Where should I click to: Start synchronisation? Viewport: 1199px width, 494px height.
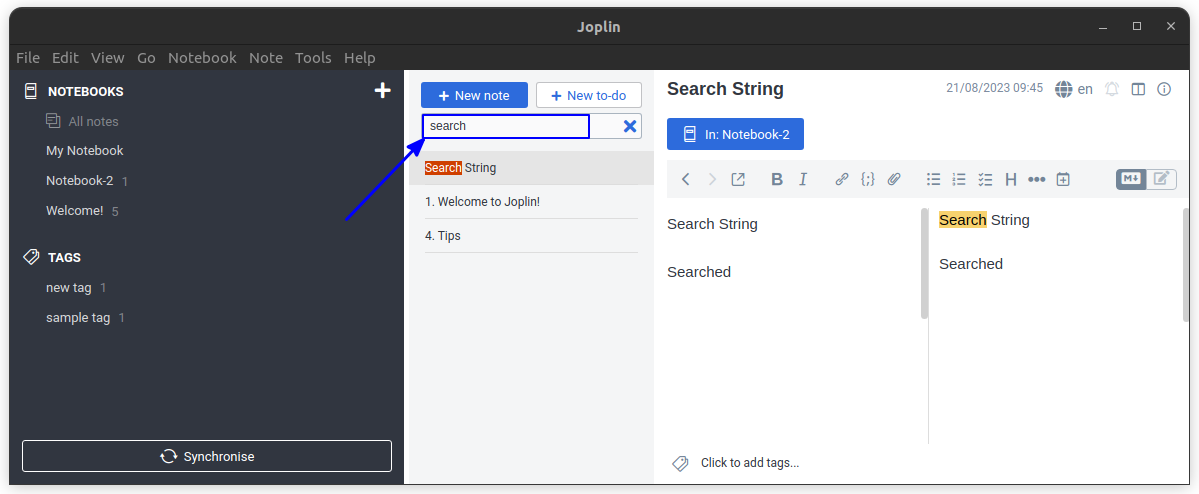pyautogui.click(x=206, y=457)
